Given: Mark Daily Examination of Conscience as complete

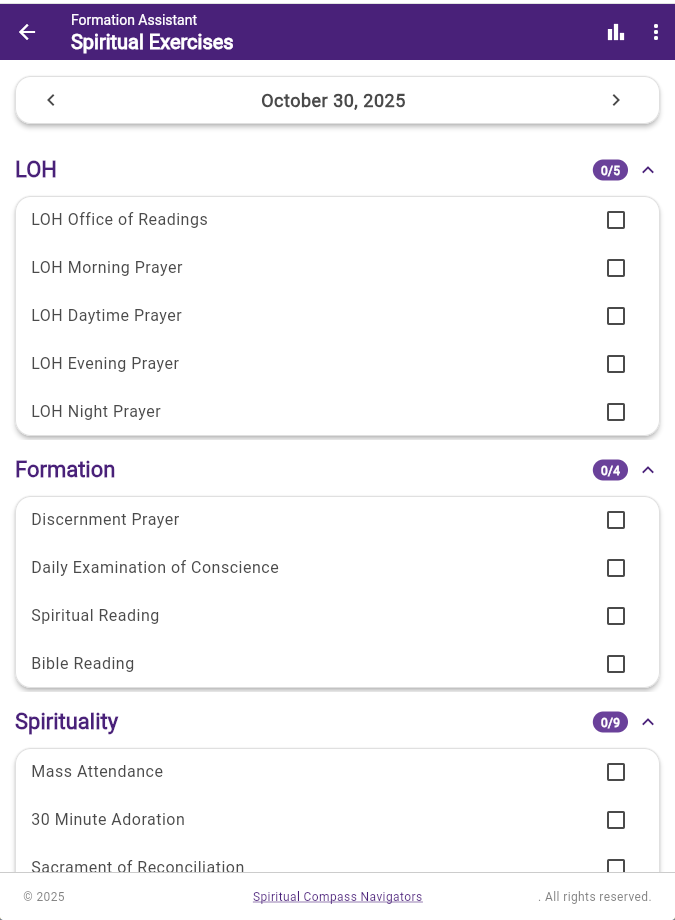Looking at the screenshot, I should coord(616,568).
